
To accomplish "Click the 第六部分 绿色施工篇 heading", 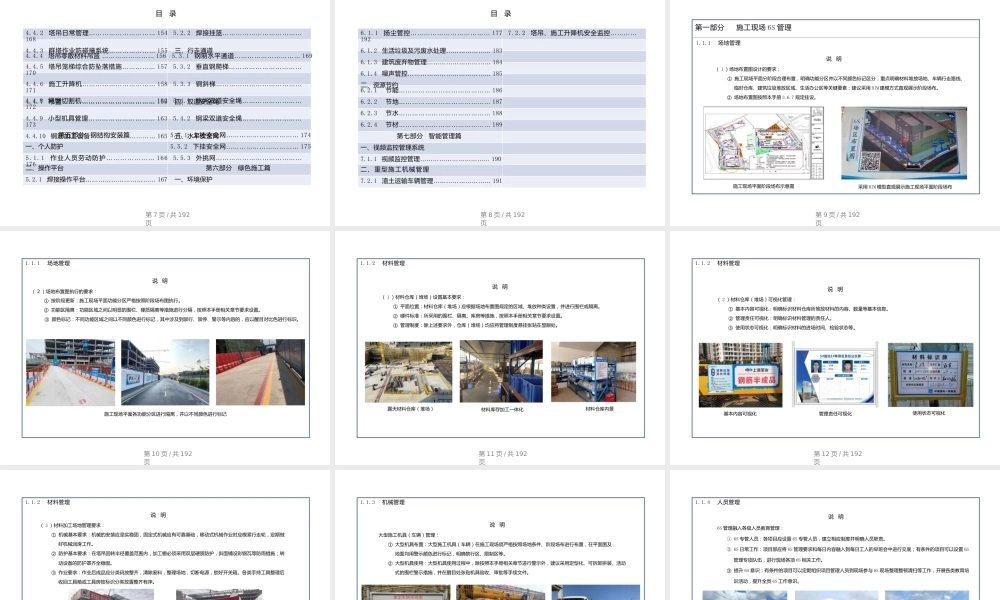I will click(x=238, y=168).
